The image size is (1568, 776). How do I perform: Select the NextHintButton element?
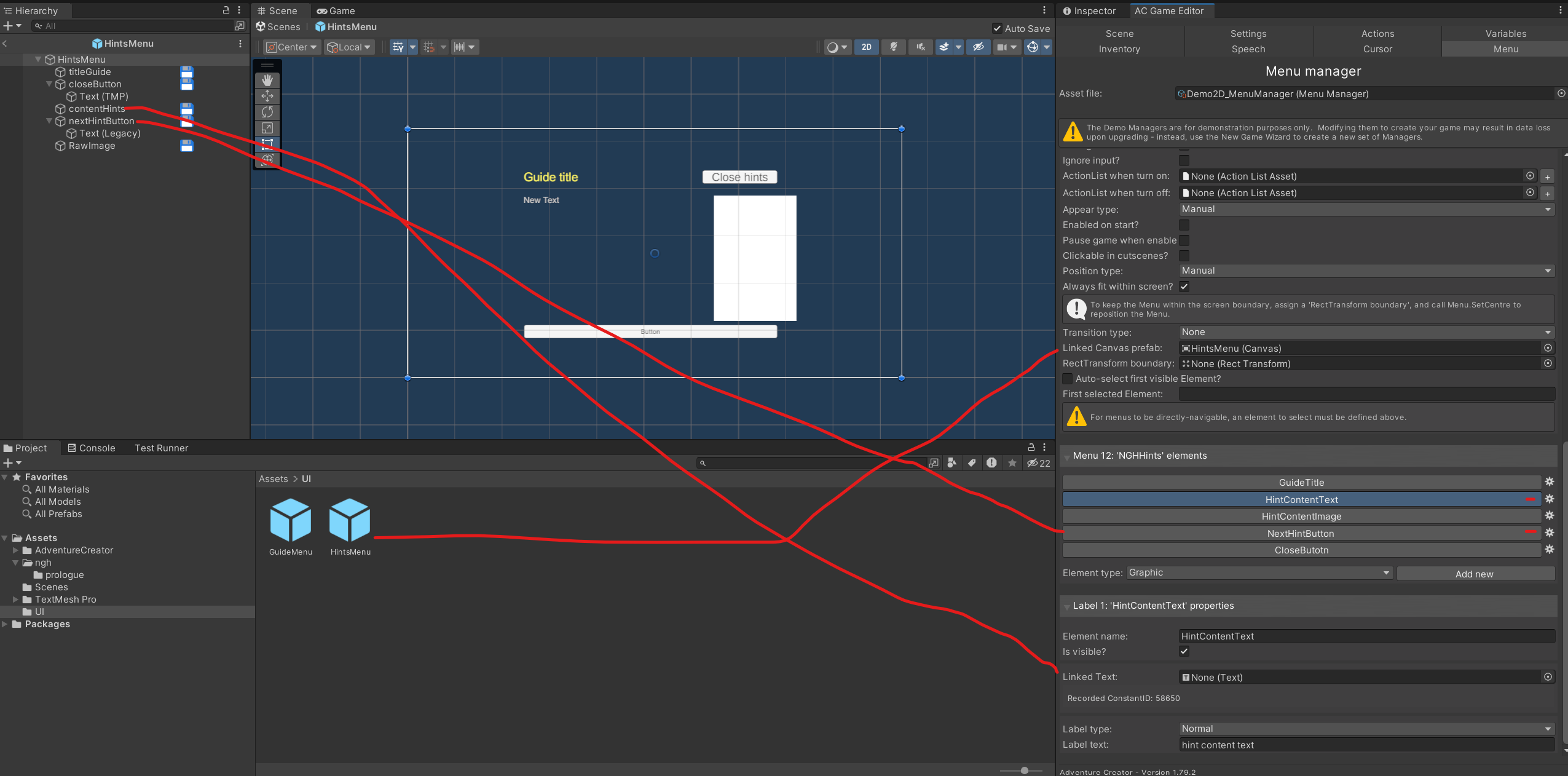pyautogui.click(x=1301, y=533)
